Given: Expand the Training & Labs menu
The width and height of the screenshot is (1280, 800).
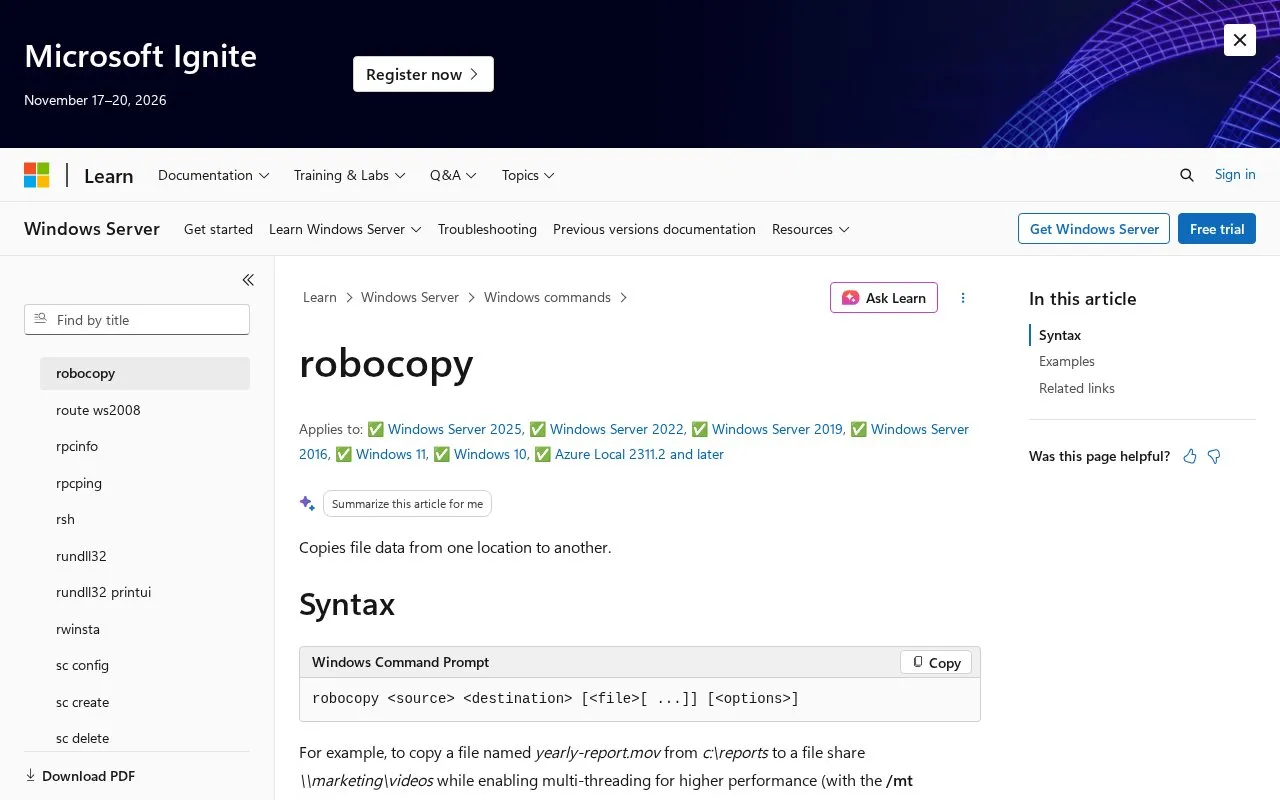Looking at the screenshot, I should pos(350,175).
